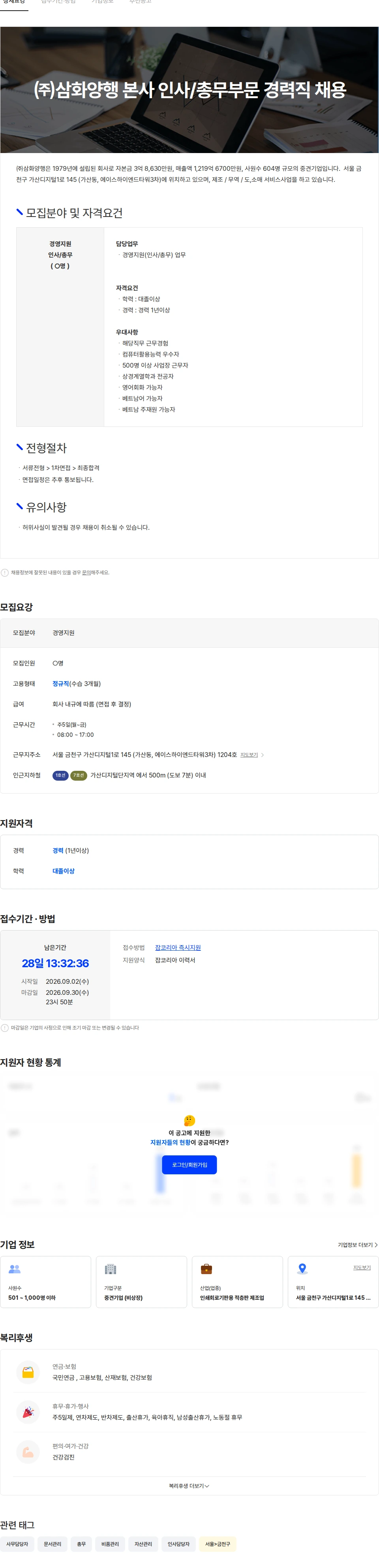
Task: Click the people icon on 사원수 card
Action: [15, 1269]
